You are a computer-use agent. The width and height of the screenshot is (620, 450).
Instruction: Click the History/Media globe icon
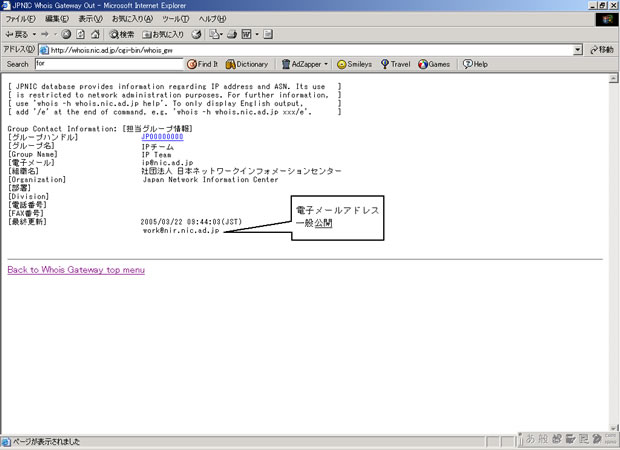pos(196,34)
